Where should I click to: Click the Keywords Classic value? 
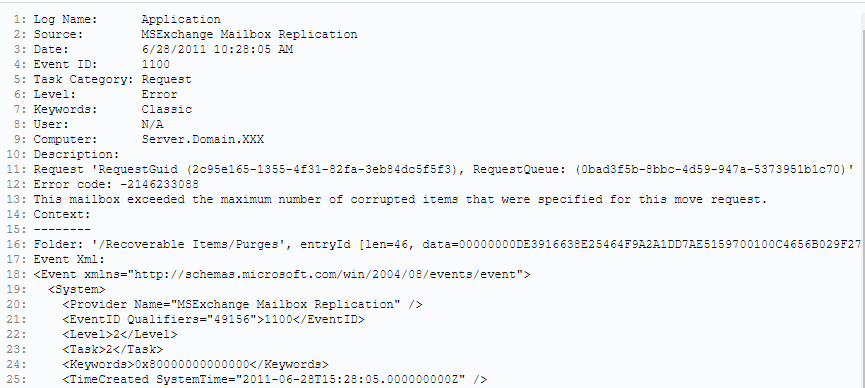tap(167, 109)
